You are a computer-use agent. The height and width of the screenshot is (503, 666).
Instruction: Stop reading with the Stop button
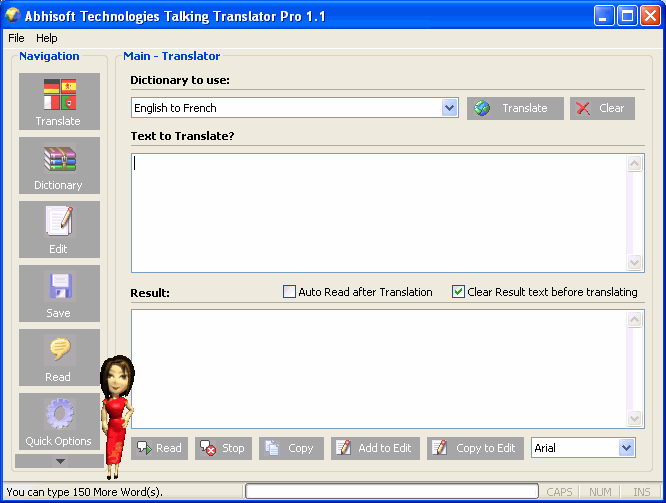(223, 448)
